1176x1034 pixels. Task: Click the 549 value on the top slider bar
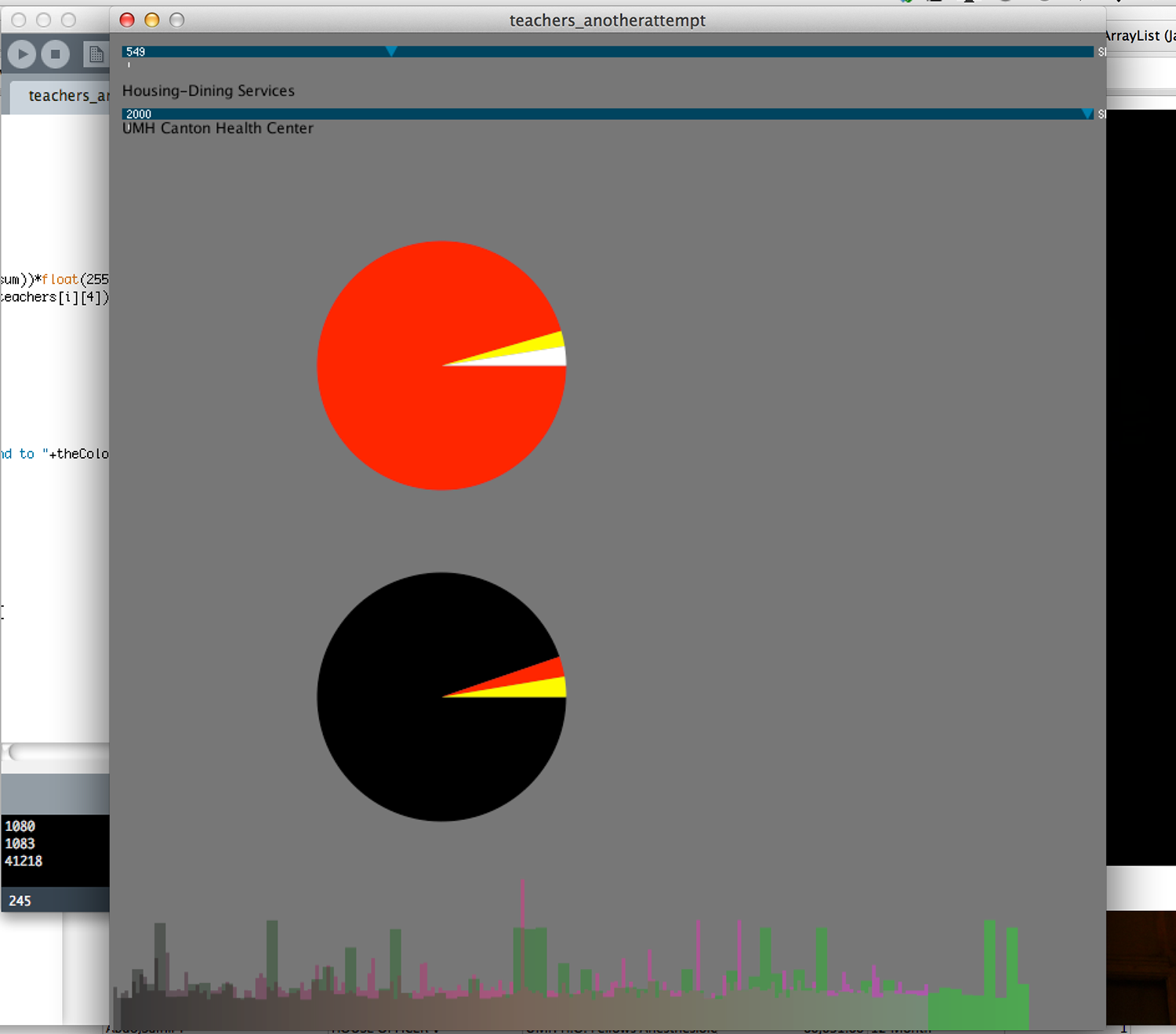point(135,51)
